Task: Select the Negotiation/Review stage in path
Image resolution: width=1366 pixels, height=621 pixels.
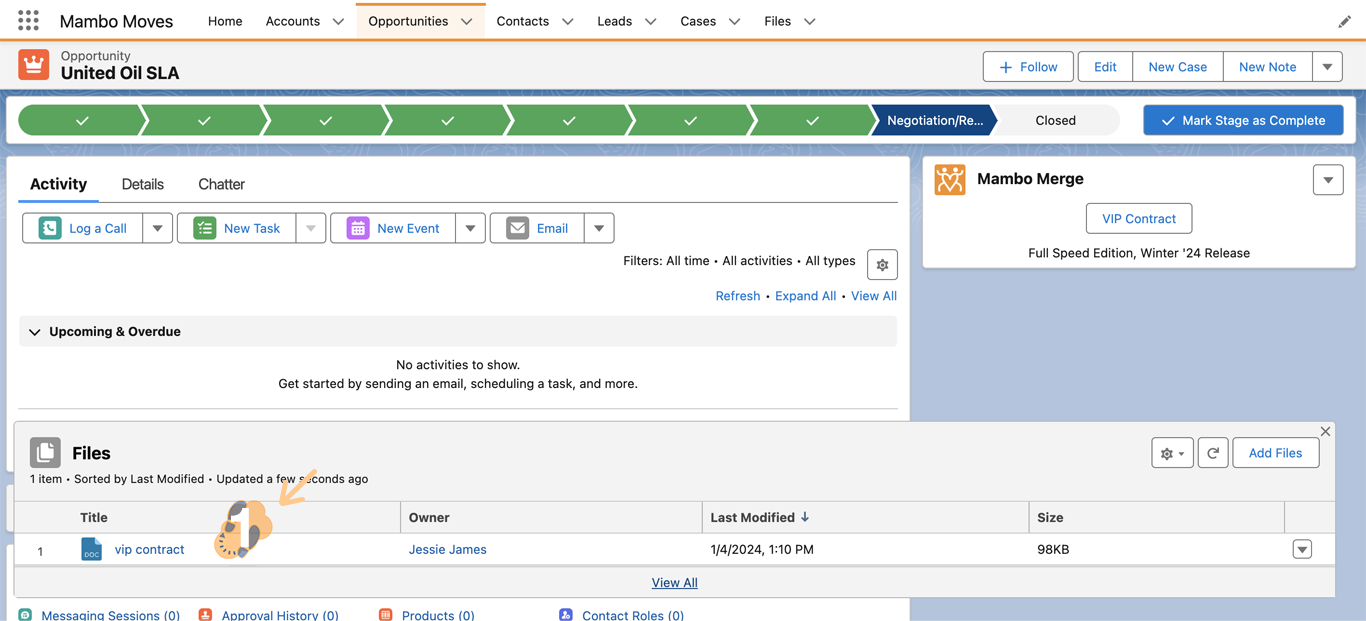Action: point(934,120)
